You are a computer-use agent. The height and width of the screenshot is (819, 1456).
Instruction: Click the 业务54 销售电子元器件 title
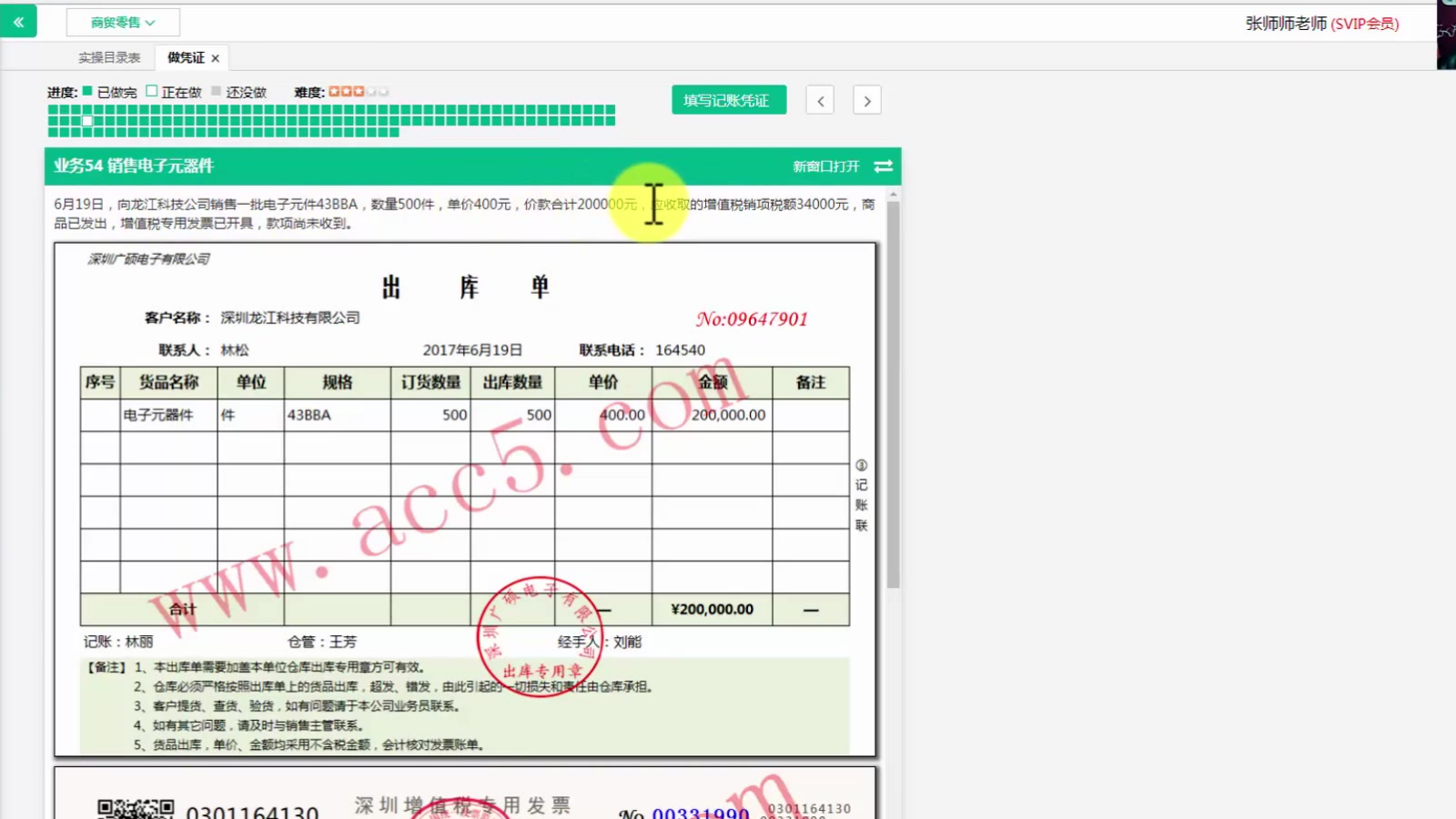click(134, 166)
